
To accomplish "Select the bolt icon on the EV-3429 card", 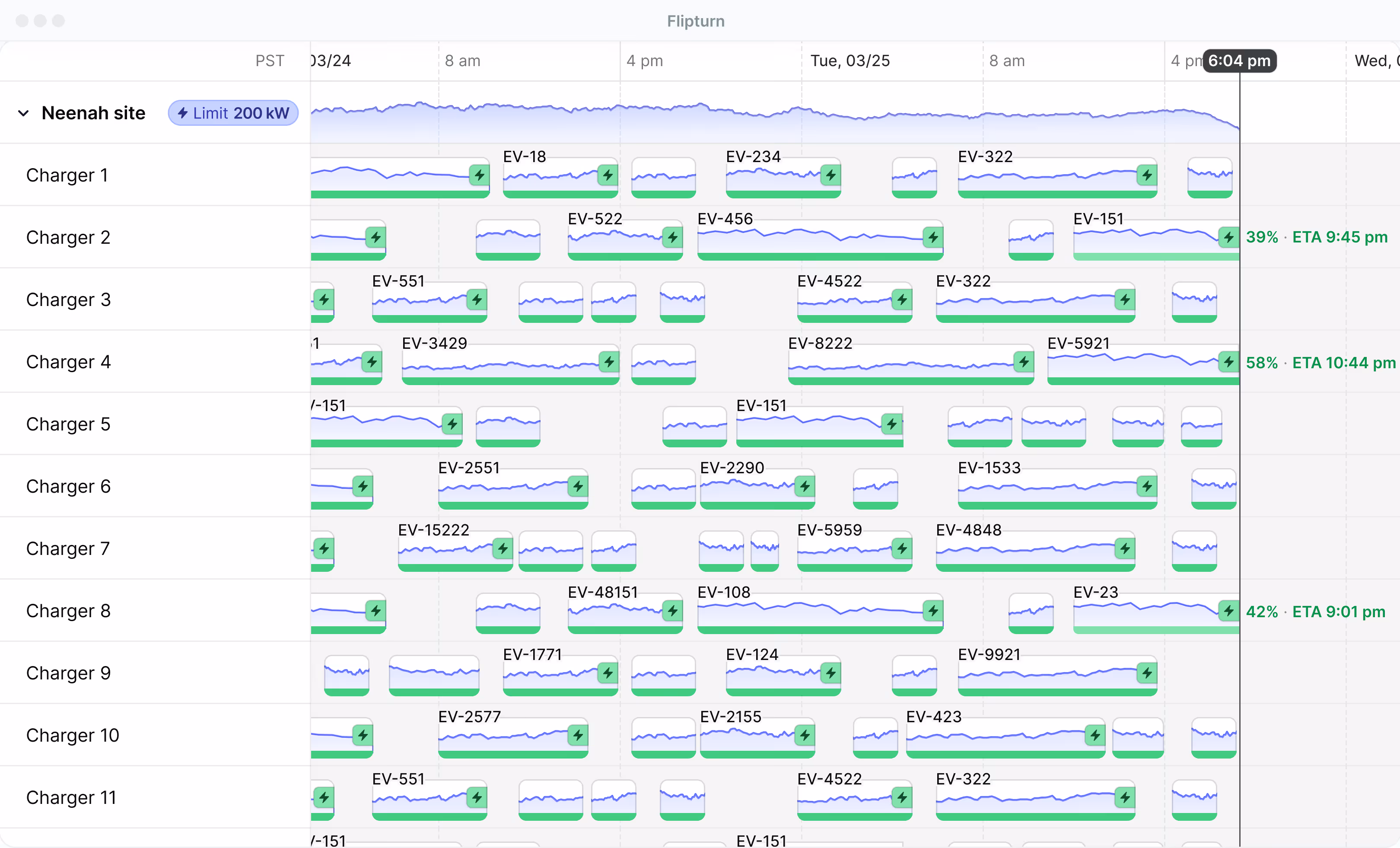I will click(x=608, y=363).
